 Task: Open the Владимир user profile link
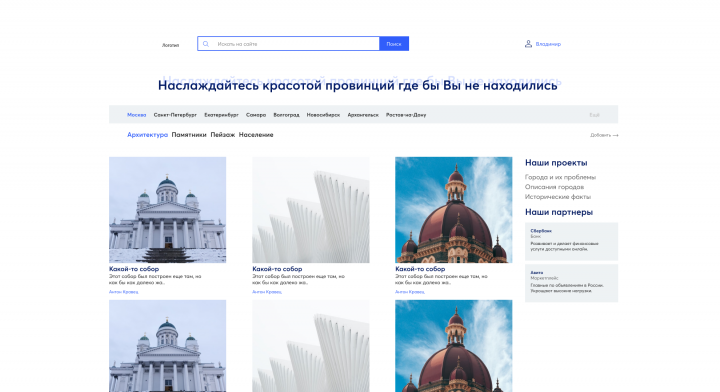548,44
